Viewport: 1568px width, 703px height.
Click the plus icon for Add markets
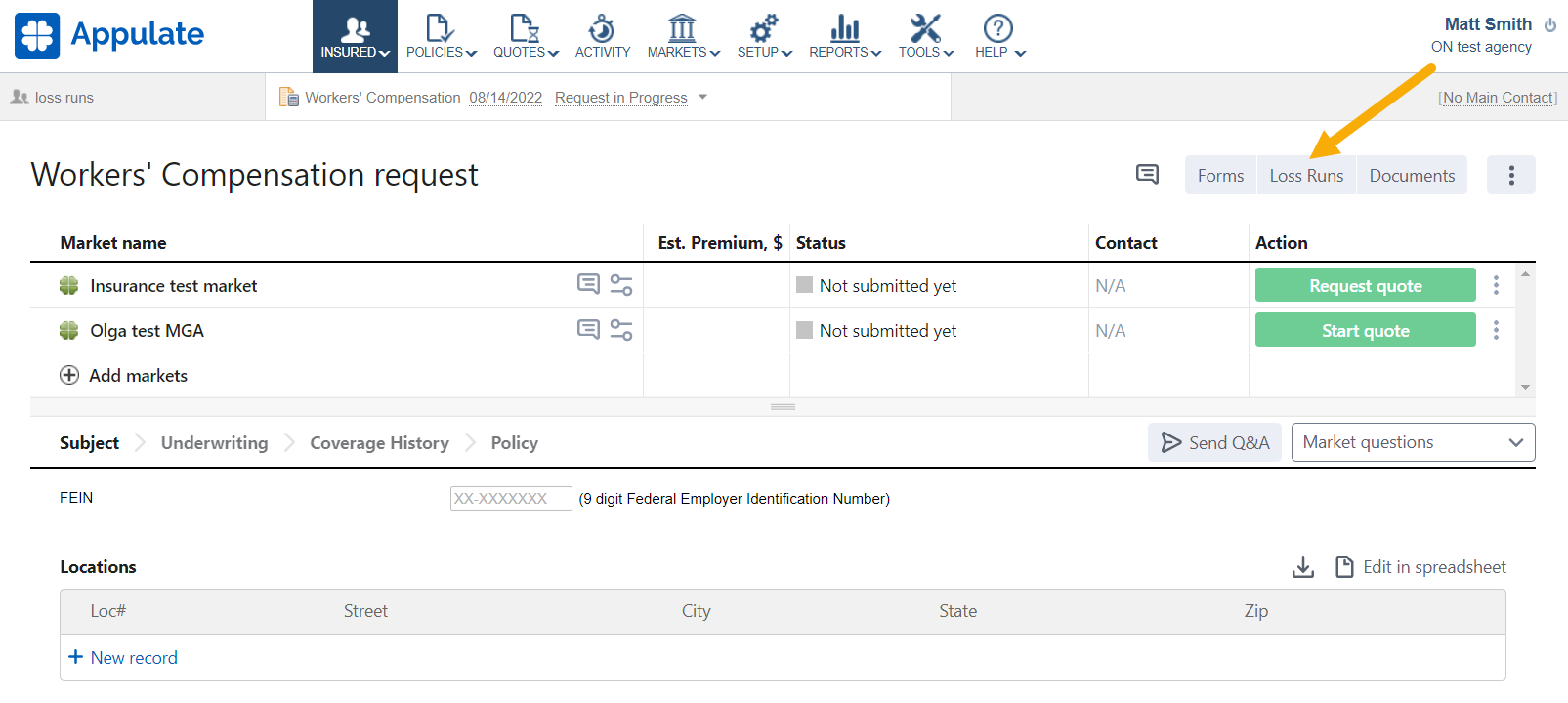point(69,376)
